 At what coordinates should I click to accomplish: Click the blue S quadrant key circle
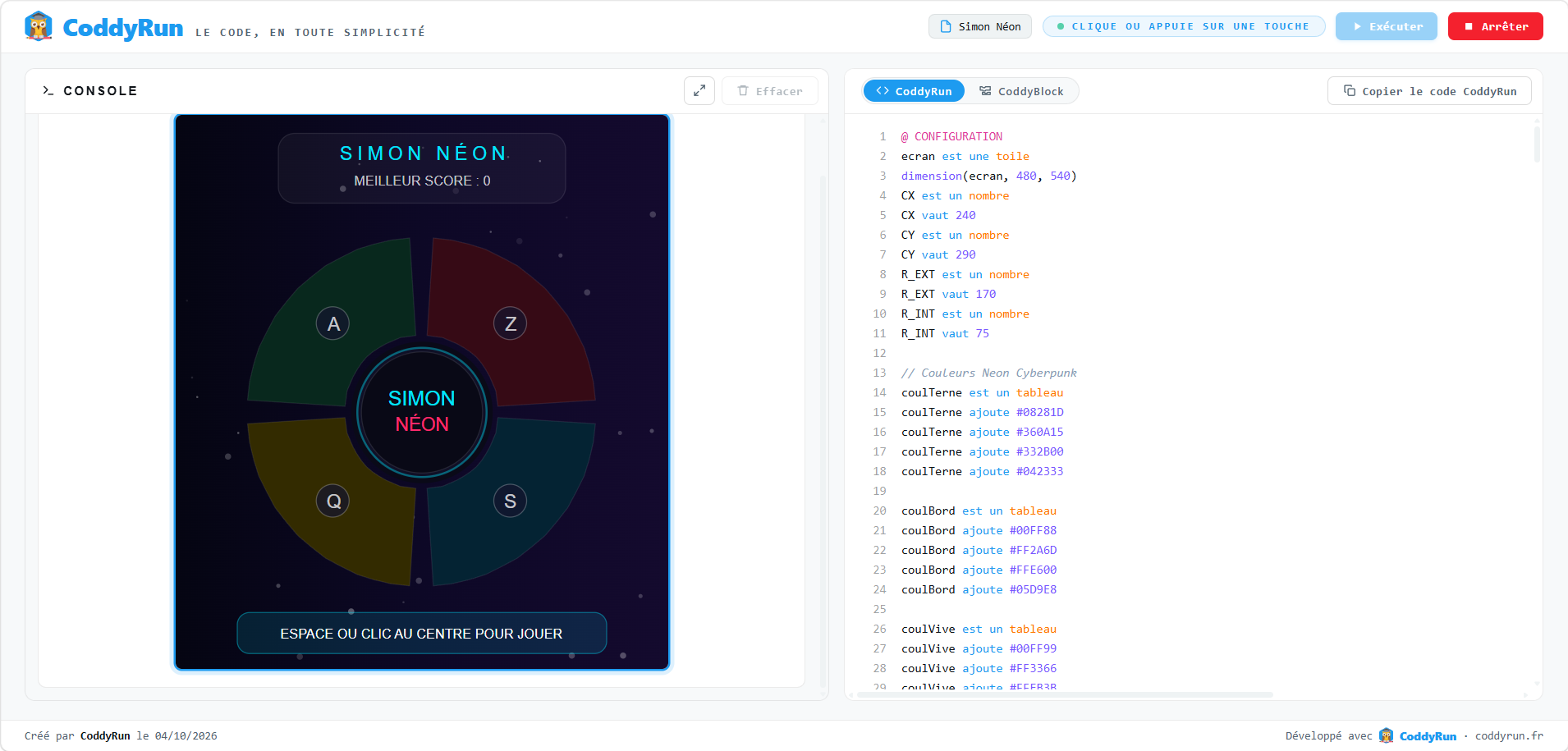point(511,501)
